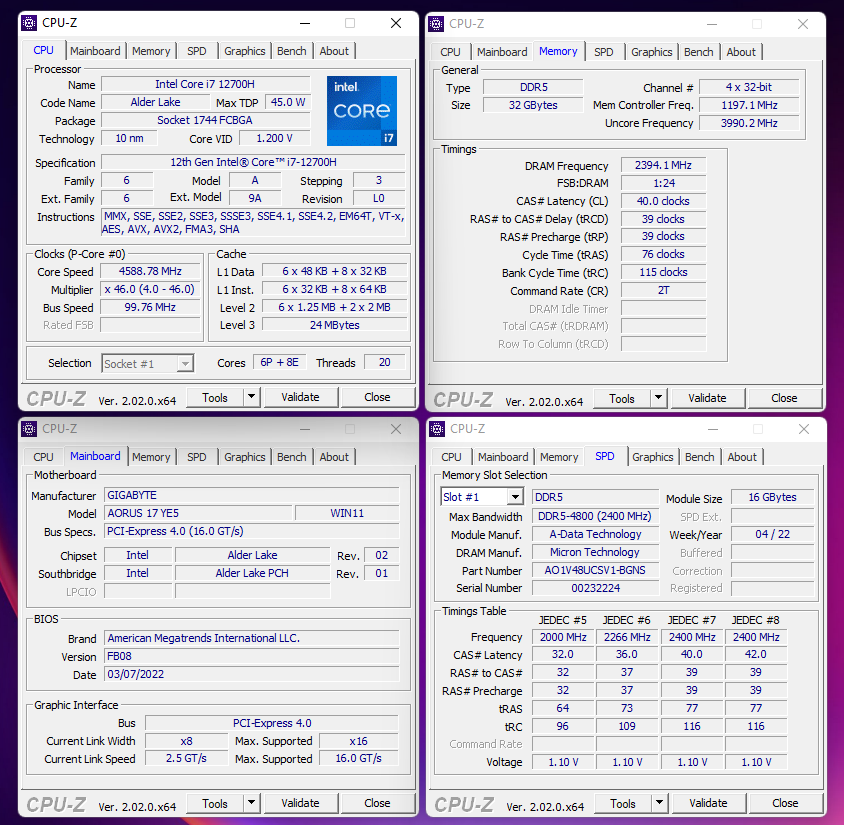The height and width of the screenshot is (825, 844).
Task: Close the Memory tab window with X
Action: pos(803,24)
